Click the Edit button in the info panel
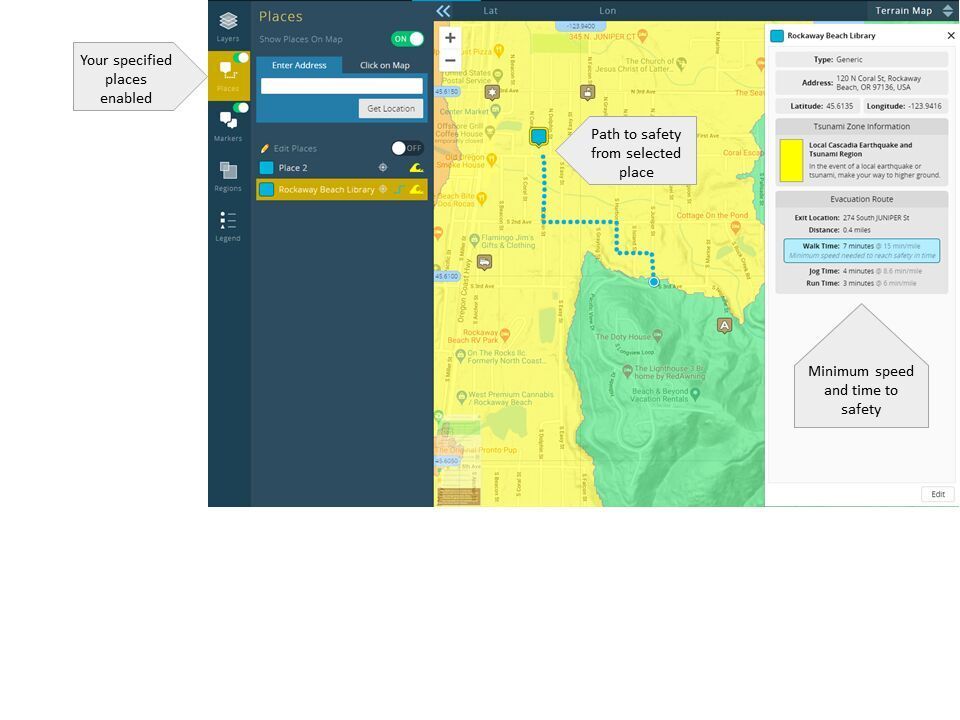Viewport: 960px width, 720px height. [x=938, y=494]
